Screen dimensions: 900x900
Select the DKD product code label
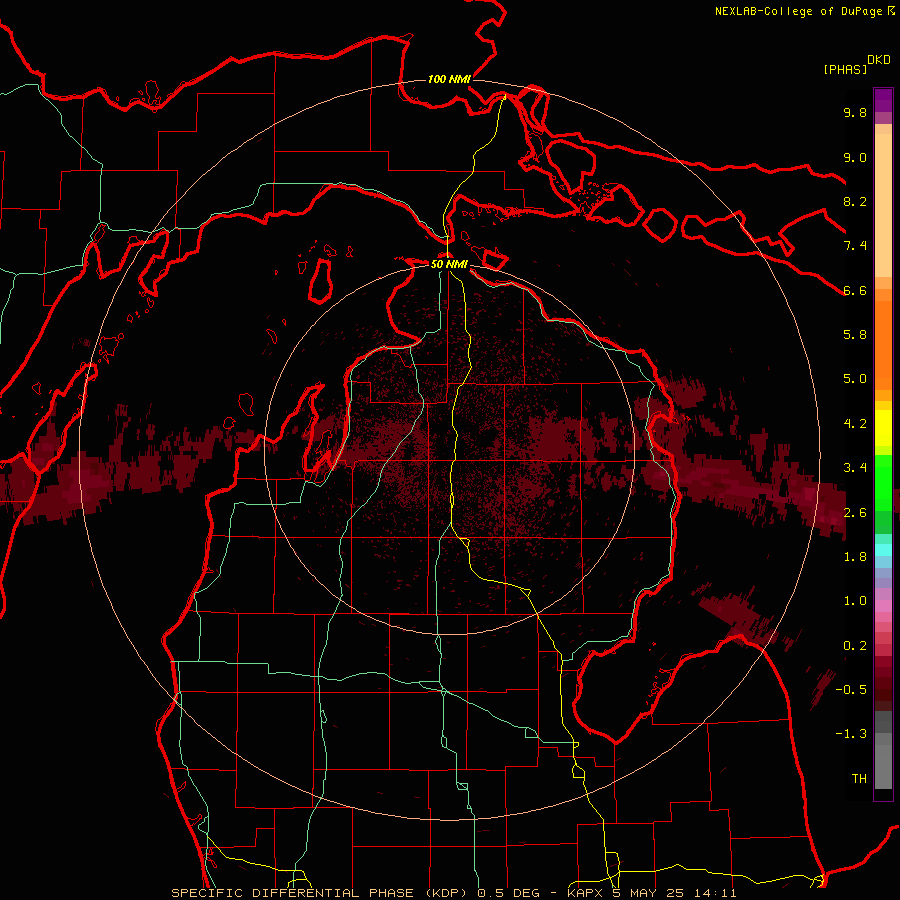point(879,60)
